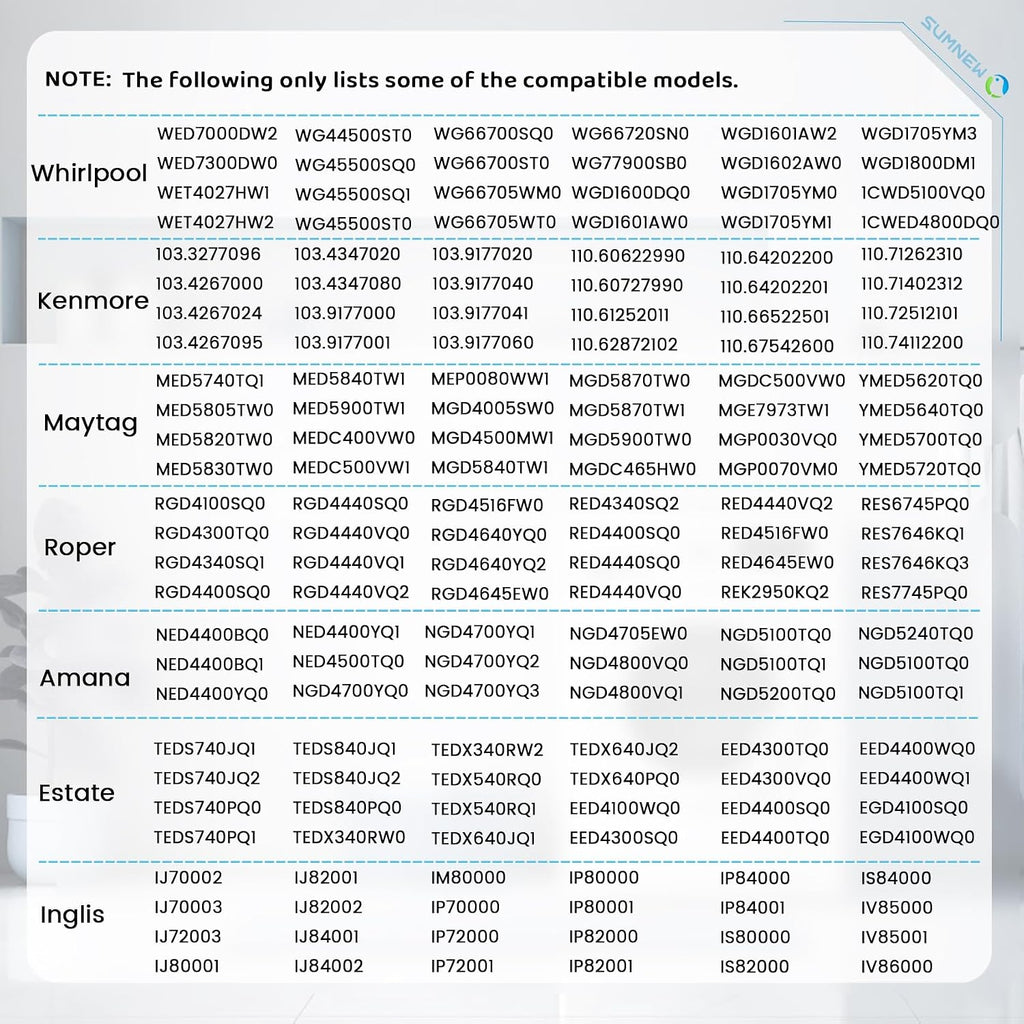Select the Roper brand label
Viewport: 1024px width, 1024px height.
click(x=80, y=547)
